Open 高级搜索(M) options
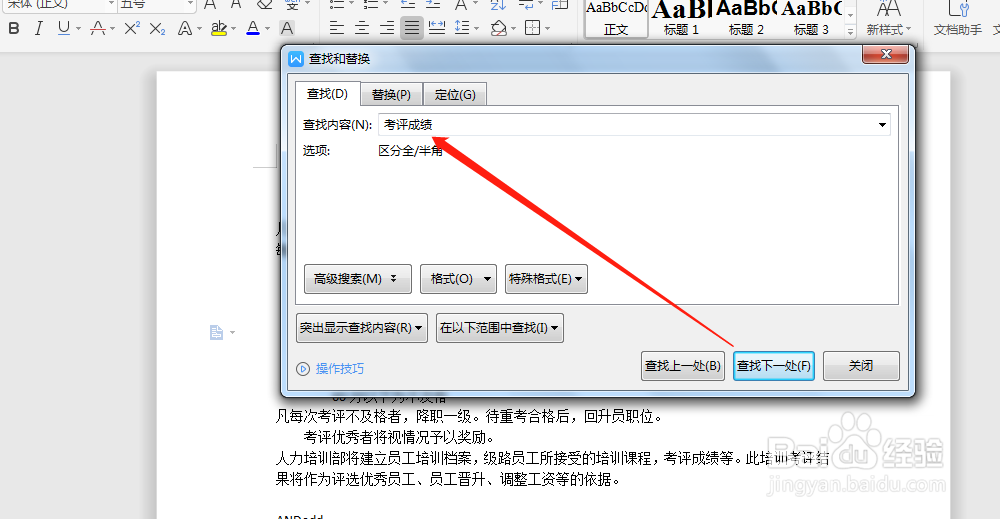The height and width of the screenshot is (519, 1000). click(358, 279)
